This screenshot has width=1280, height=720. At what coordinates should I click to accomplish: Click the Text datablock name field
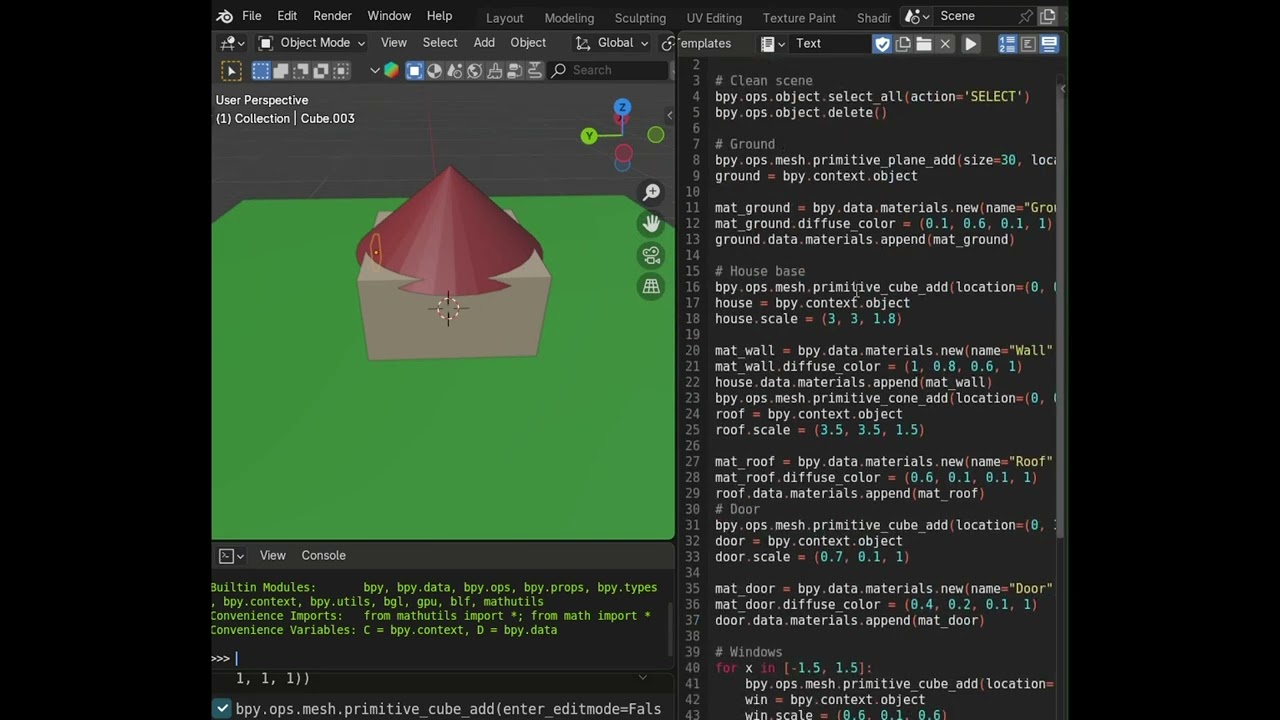coord(829,44)
